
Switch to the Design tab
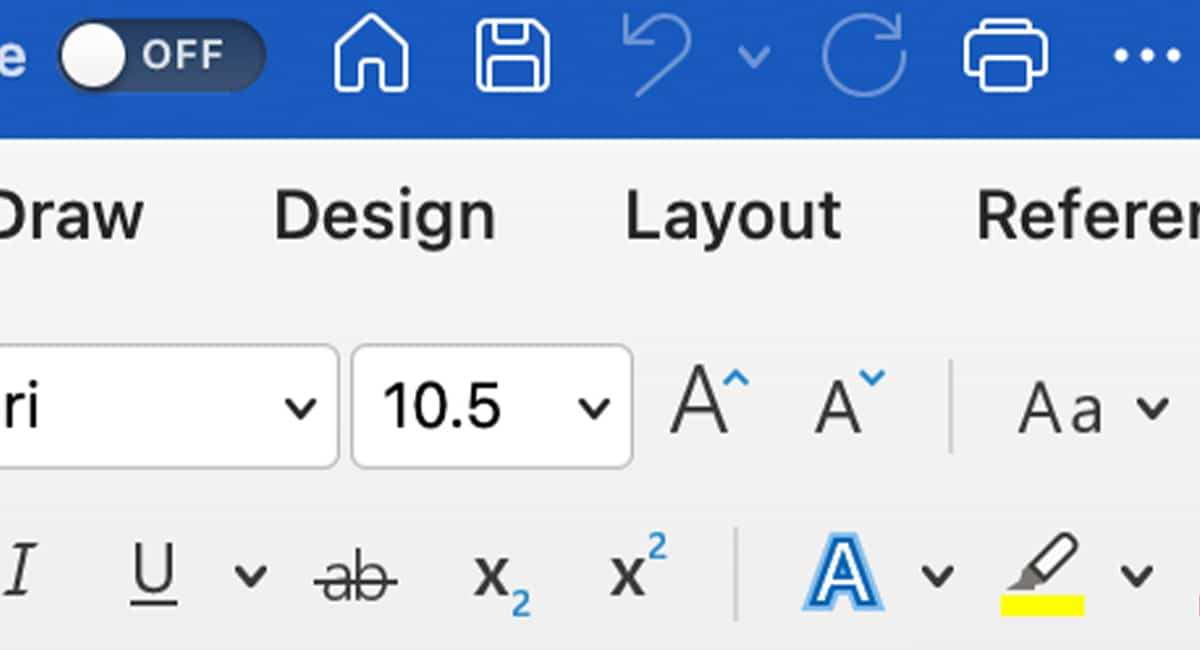coord(385,213)
